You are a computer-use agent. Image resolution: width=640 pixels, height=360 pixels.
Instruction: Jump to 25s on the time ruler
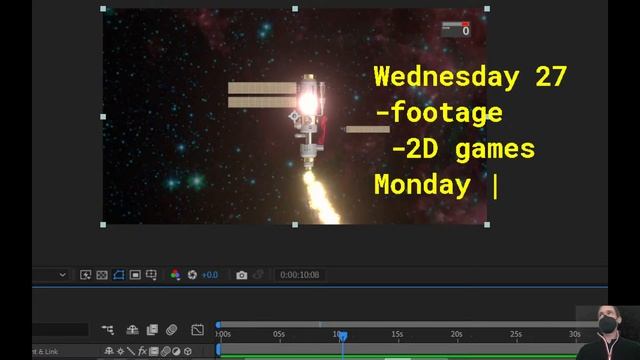[x=516, y=335]
